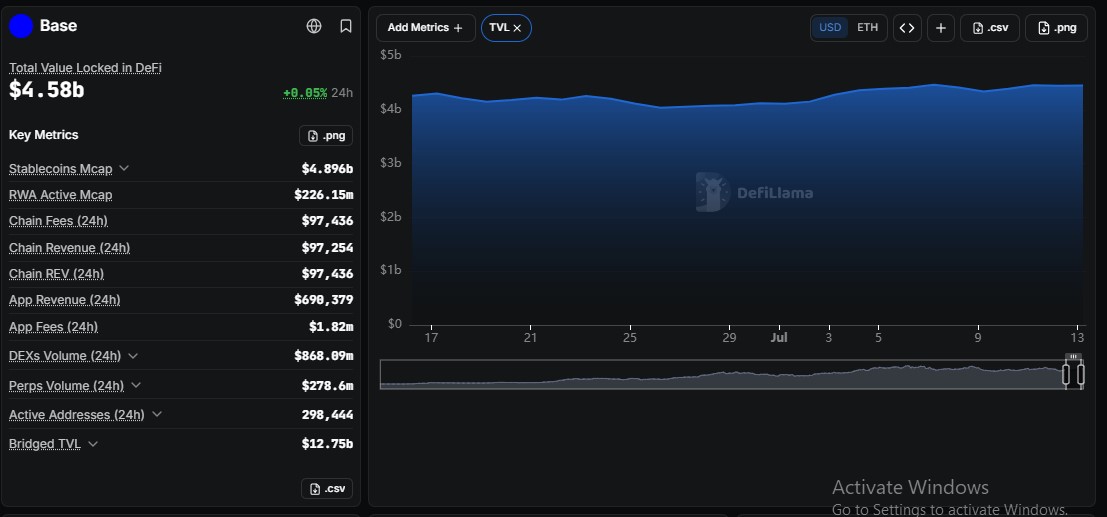The width and height of the screenshot is (1107, 517).
Task: Click the $4.896b stablecoins value
Action: [x=327, y=169]
